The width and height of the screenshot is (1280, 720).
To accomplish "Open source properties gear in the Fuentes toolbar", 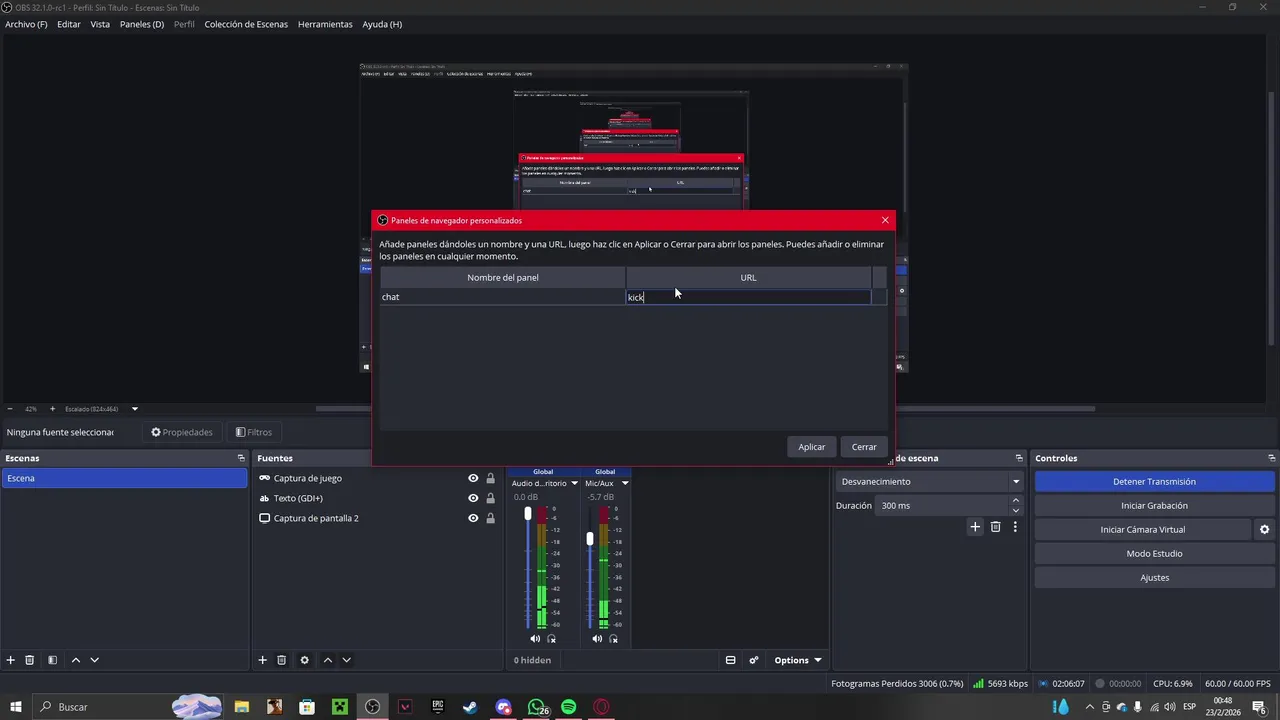I will tap(304, 660).
